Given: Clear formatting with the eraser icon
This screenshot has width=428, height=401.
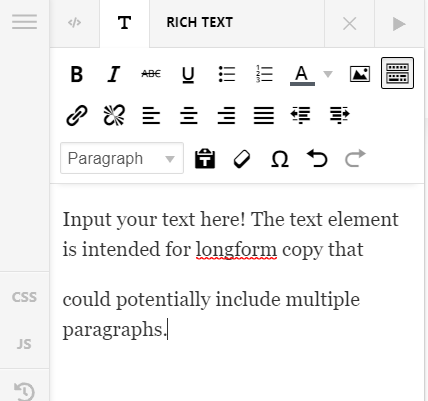Looking at the screenshot, I should 242,159.
